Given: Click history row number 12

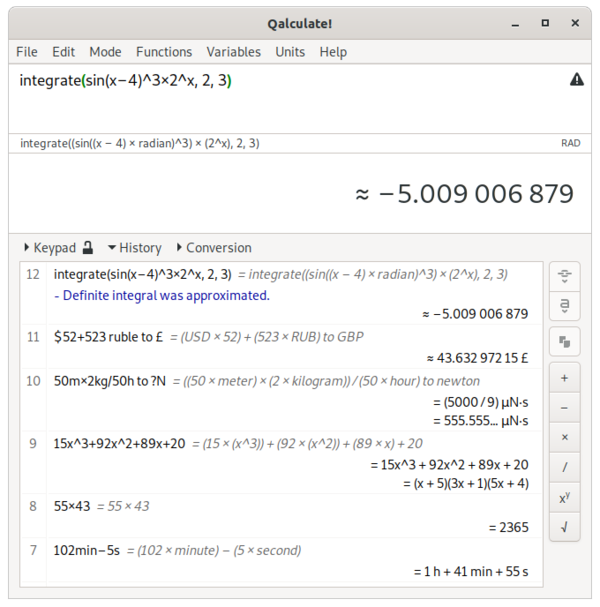Looking at the screenshot, I should click(x=33, y=274).
